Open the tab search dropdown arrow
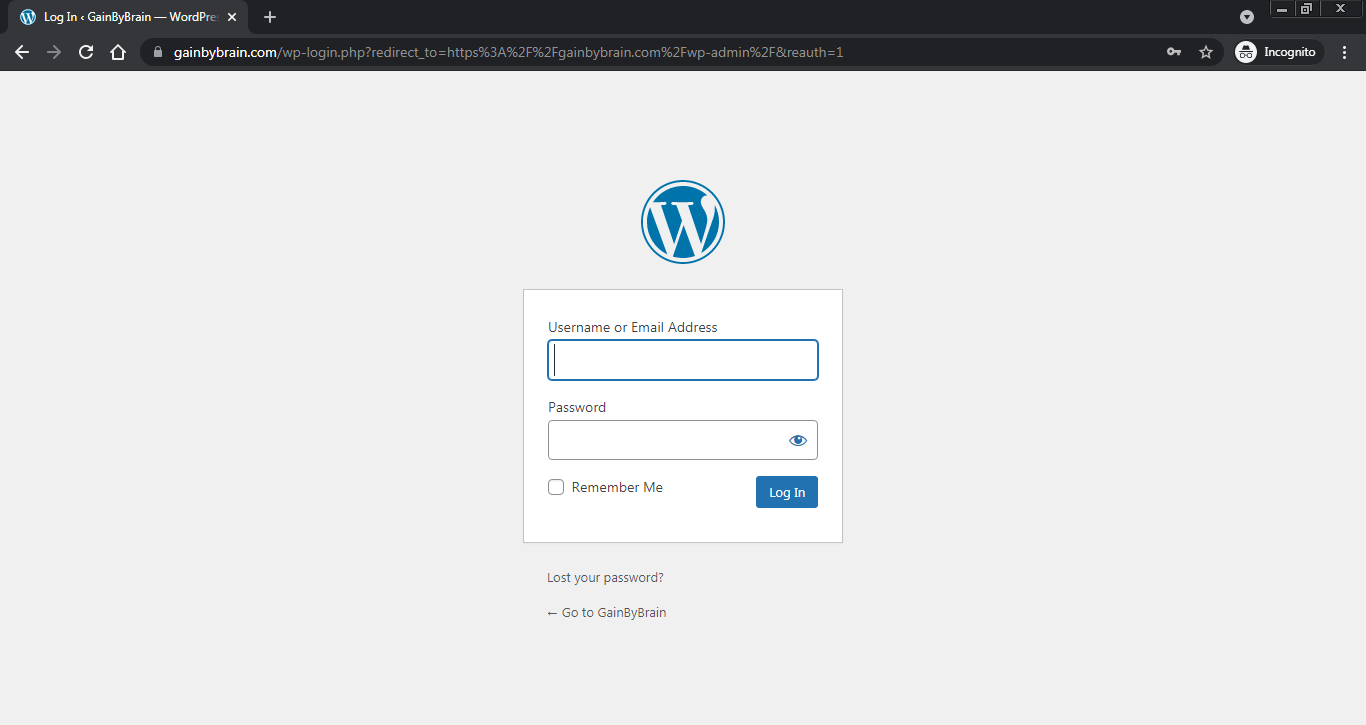The height and width of the screenshot is (725, 1366). [x=1247, y=17]
